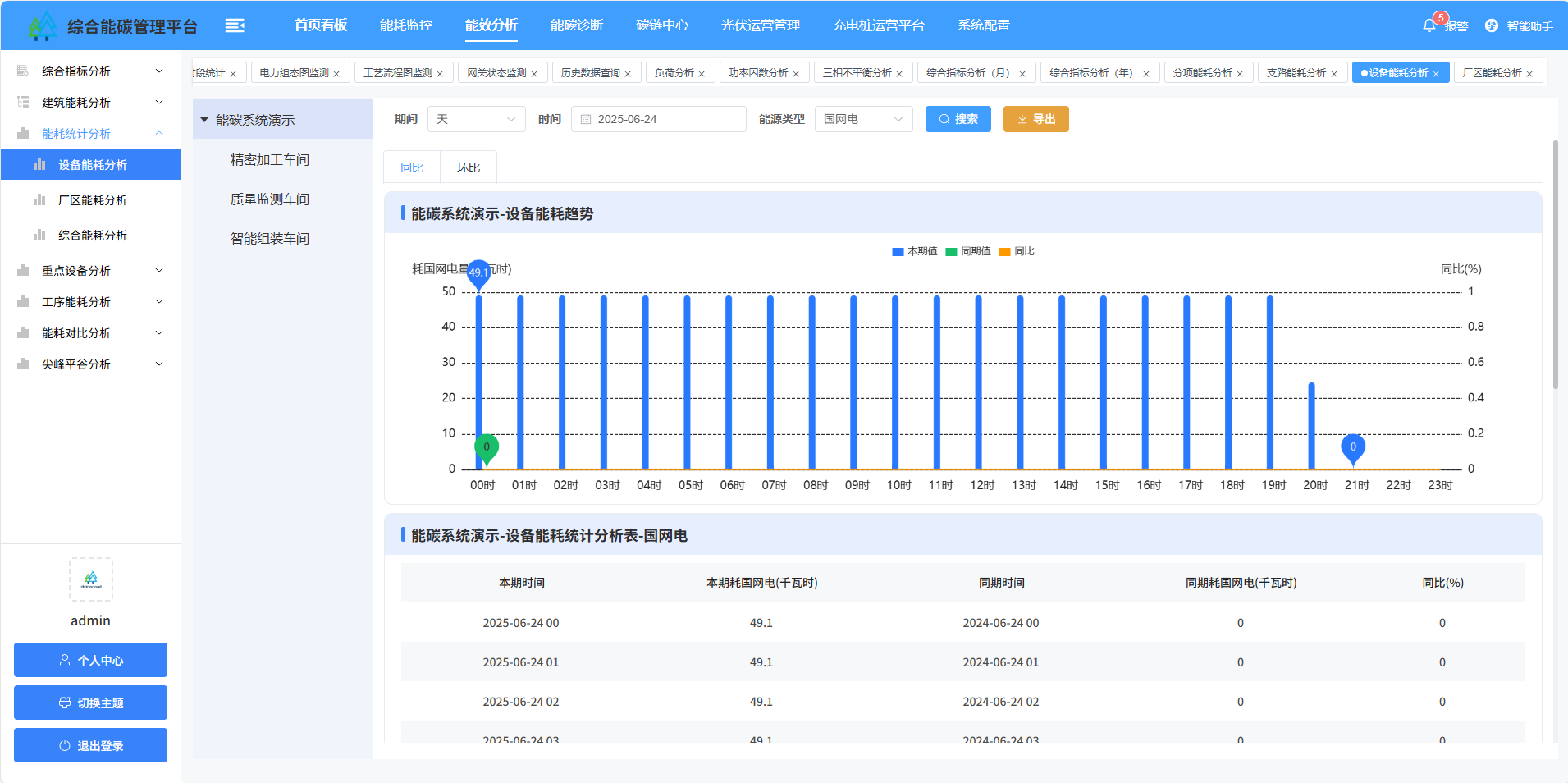
Task: Collapse the 能碳系统演示 tree node
Action: (x=206, y=119)
